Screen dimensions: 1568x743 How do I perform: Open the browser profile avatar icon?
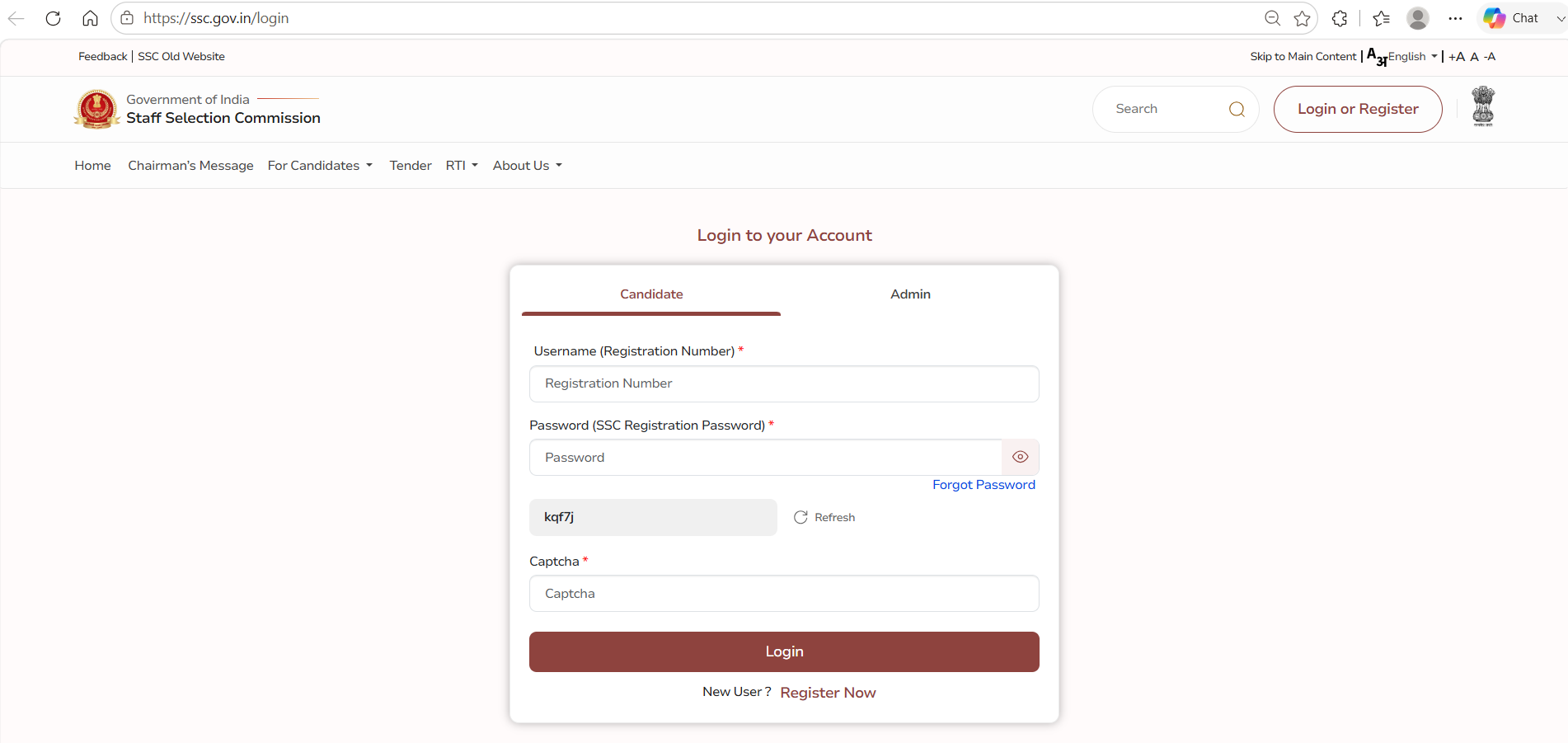point(1417,18)
